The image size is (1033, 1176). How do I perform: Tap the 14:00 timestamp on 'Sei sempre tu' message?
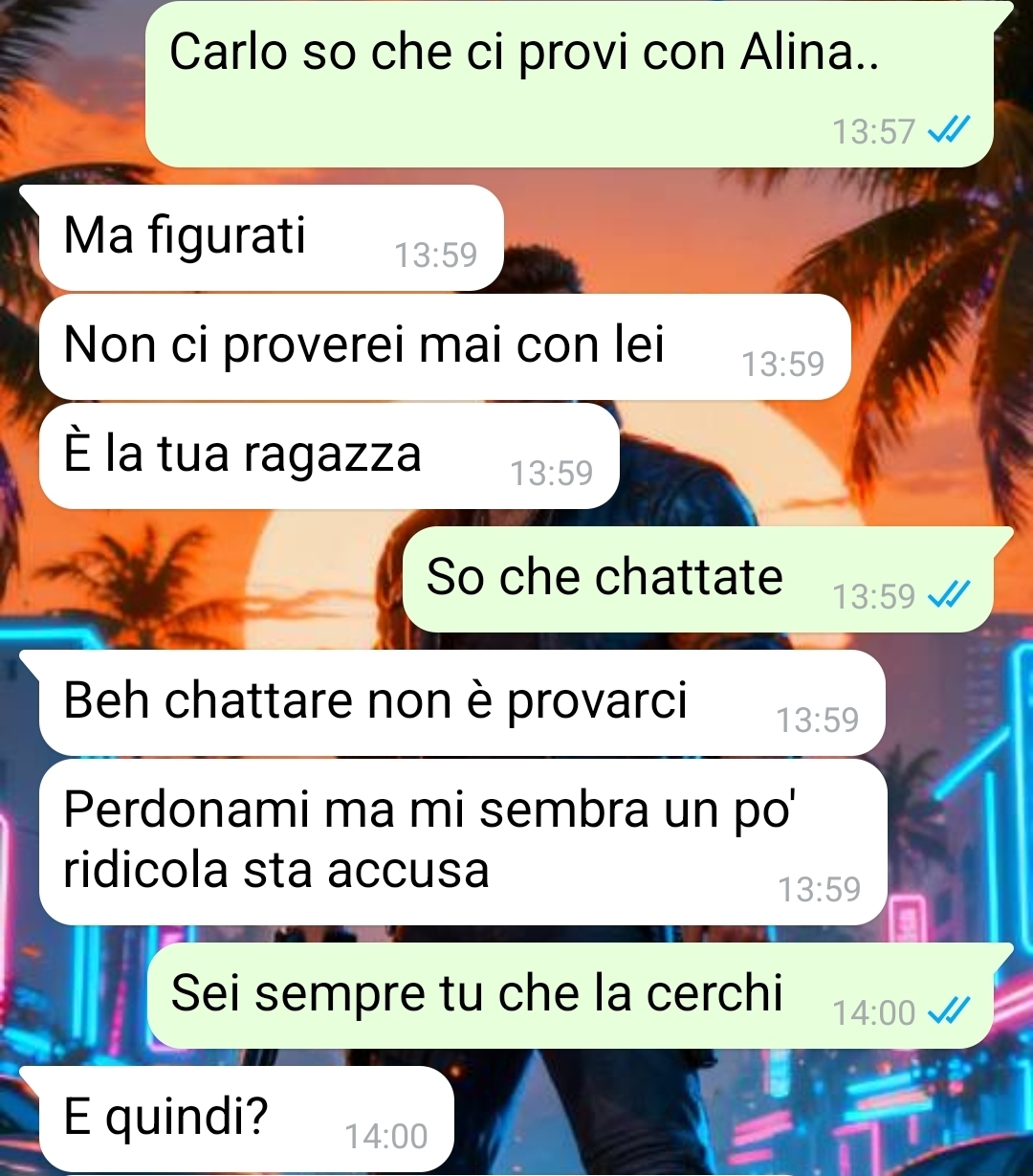pos(873,1012)
